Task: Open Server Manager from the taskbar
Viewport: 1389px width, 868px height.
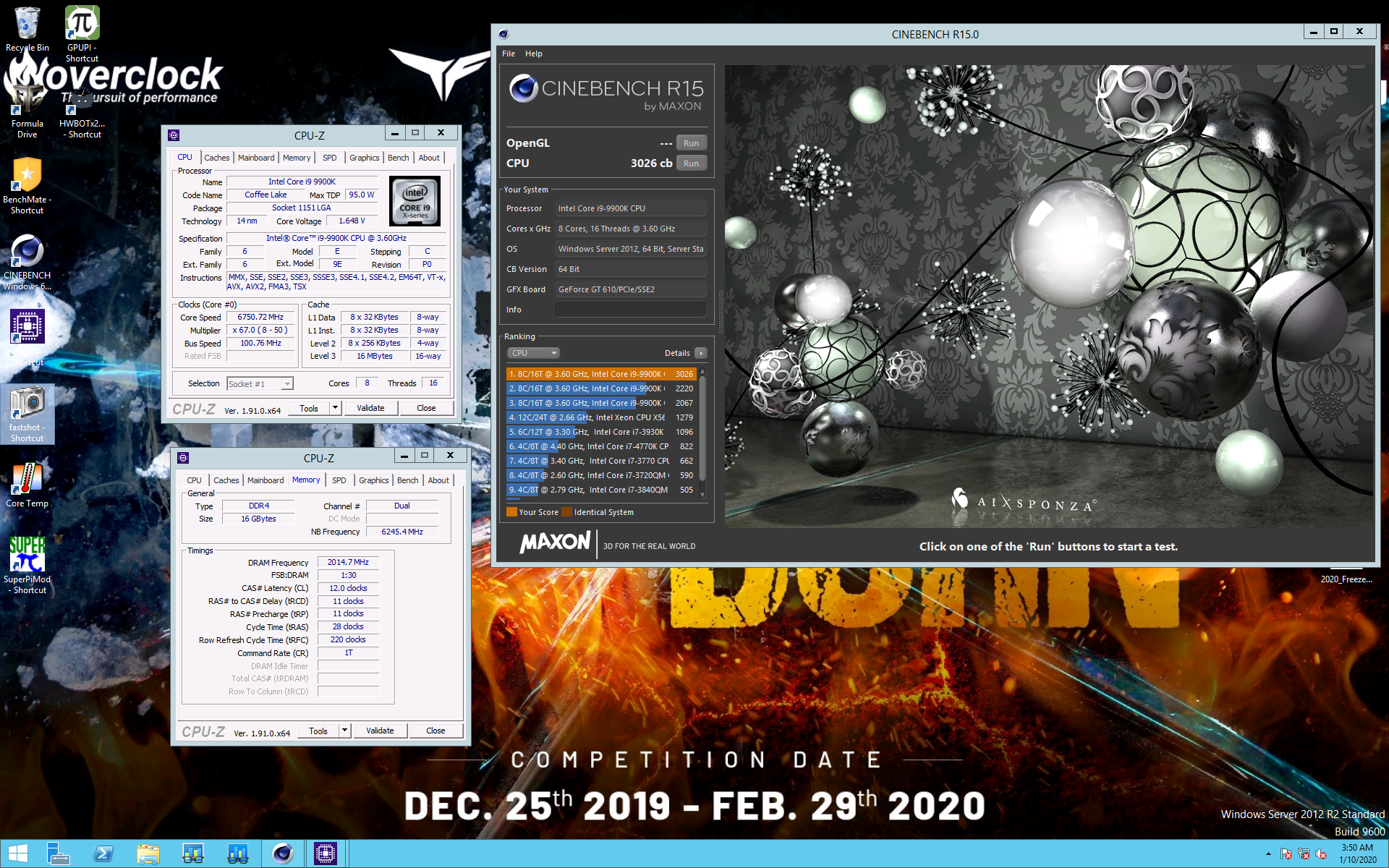Action: (58, 854)
